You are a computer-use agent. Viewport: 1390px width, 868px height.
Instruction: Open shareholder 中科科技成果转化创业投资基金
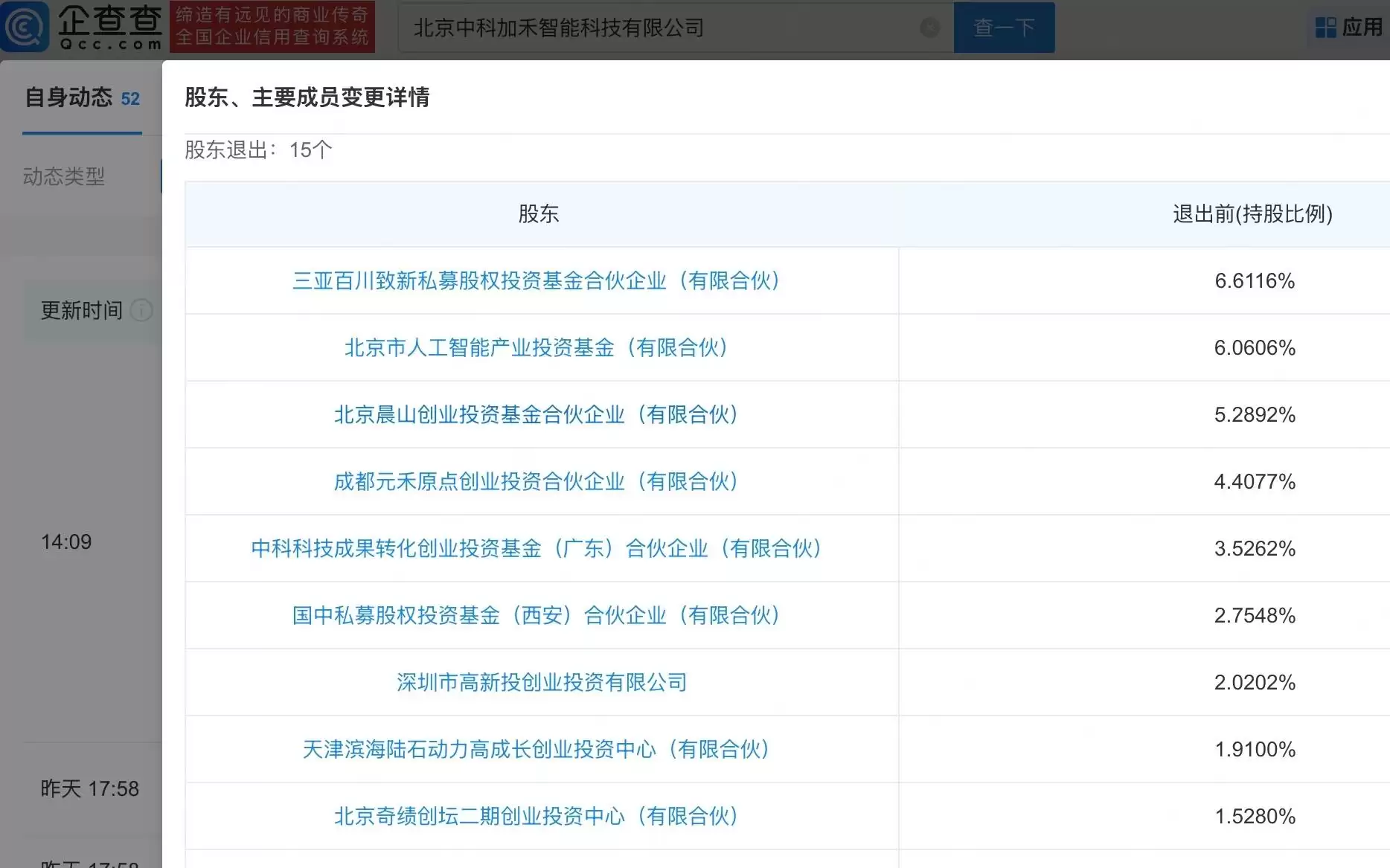click(x=536, y=548)
